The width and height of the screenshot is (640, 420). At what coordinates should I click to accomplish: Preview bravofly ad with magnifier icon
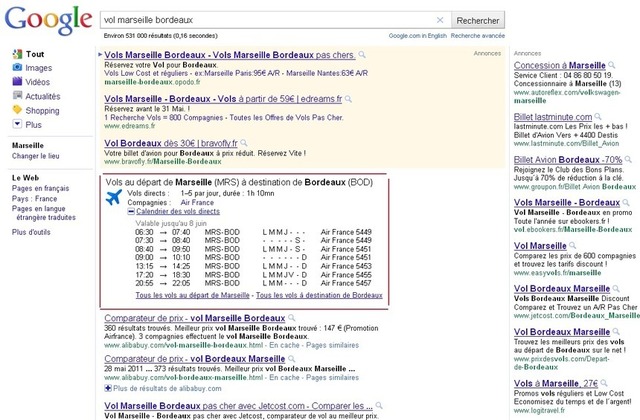[244, 143]
